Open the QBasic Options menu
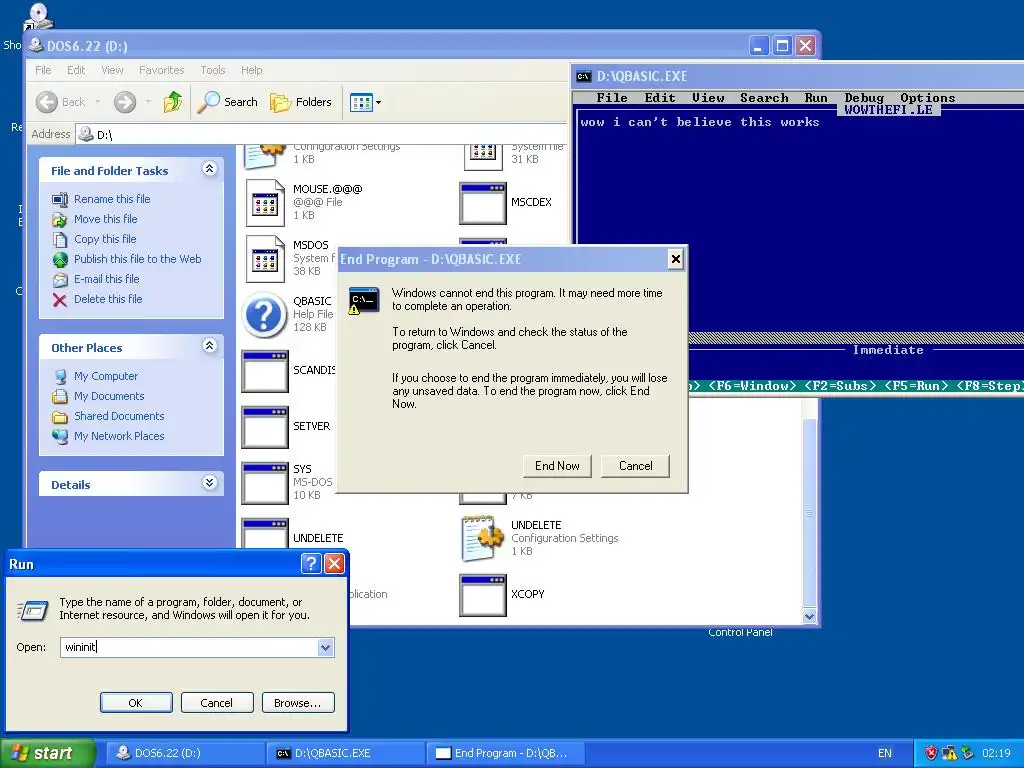The height and width of the screenshot is (768, 1024). click(x=927, y=98)
